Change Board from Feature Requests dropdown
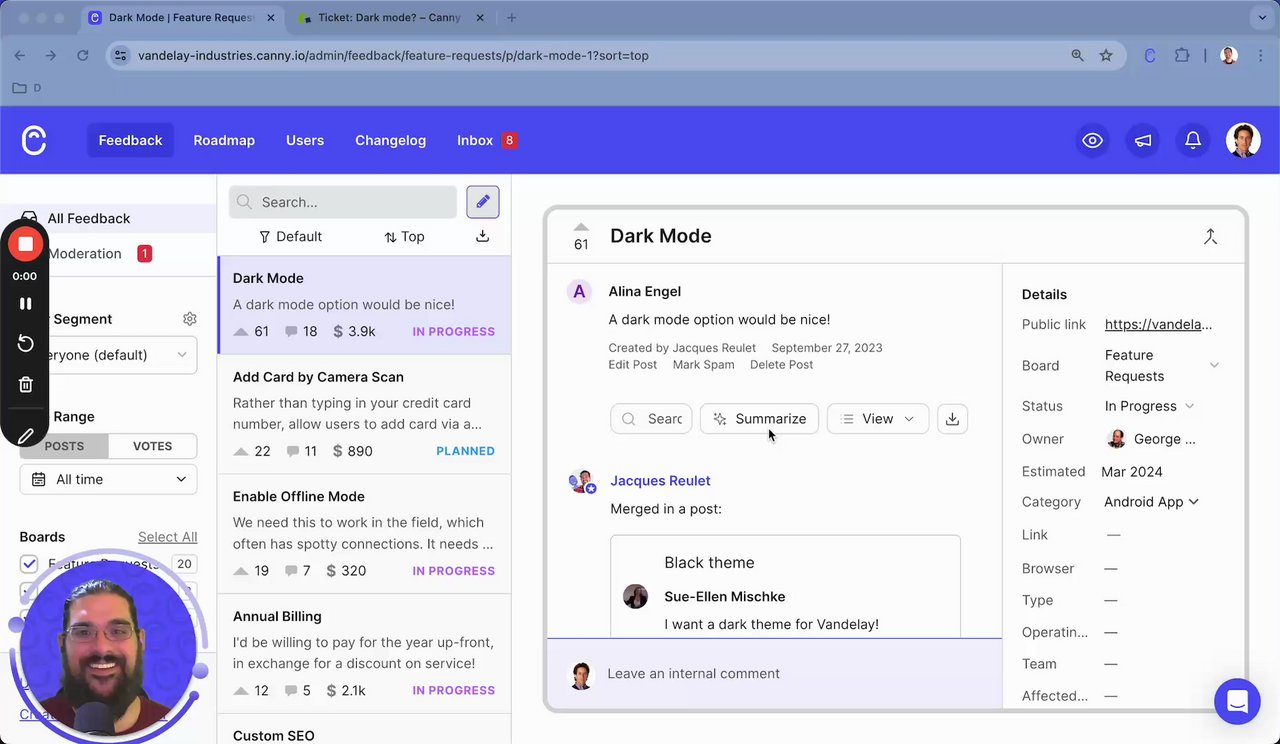The height and width of the screenshot is (744, 1280). pos(1161,366)
